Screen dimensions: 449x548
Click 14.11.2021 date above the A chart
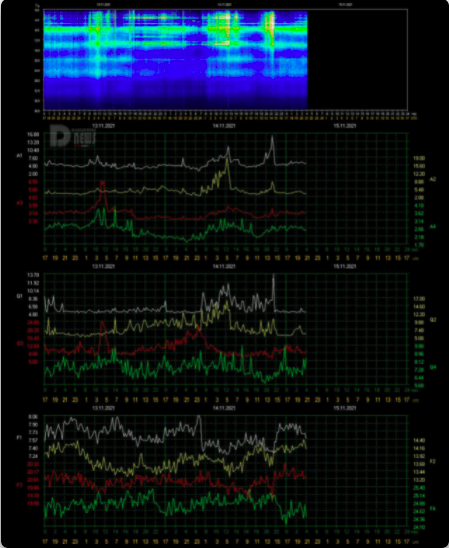224,126
